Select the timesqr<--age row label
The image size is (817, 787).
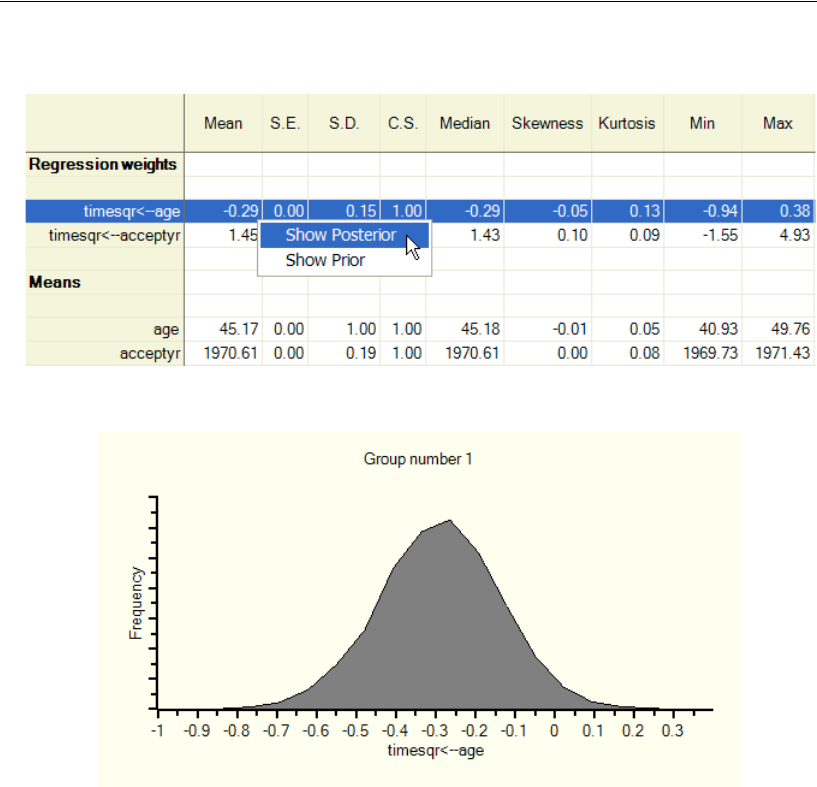pyautogui.click(x=132, y=211)
